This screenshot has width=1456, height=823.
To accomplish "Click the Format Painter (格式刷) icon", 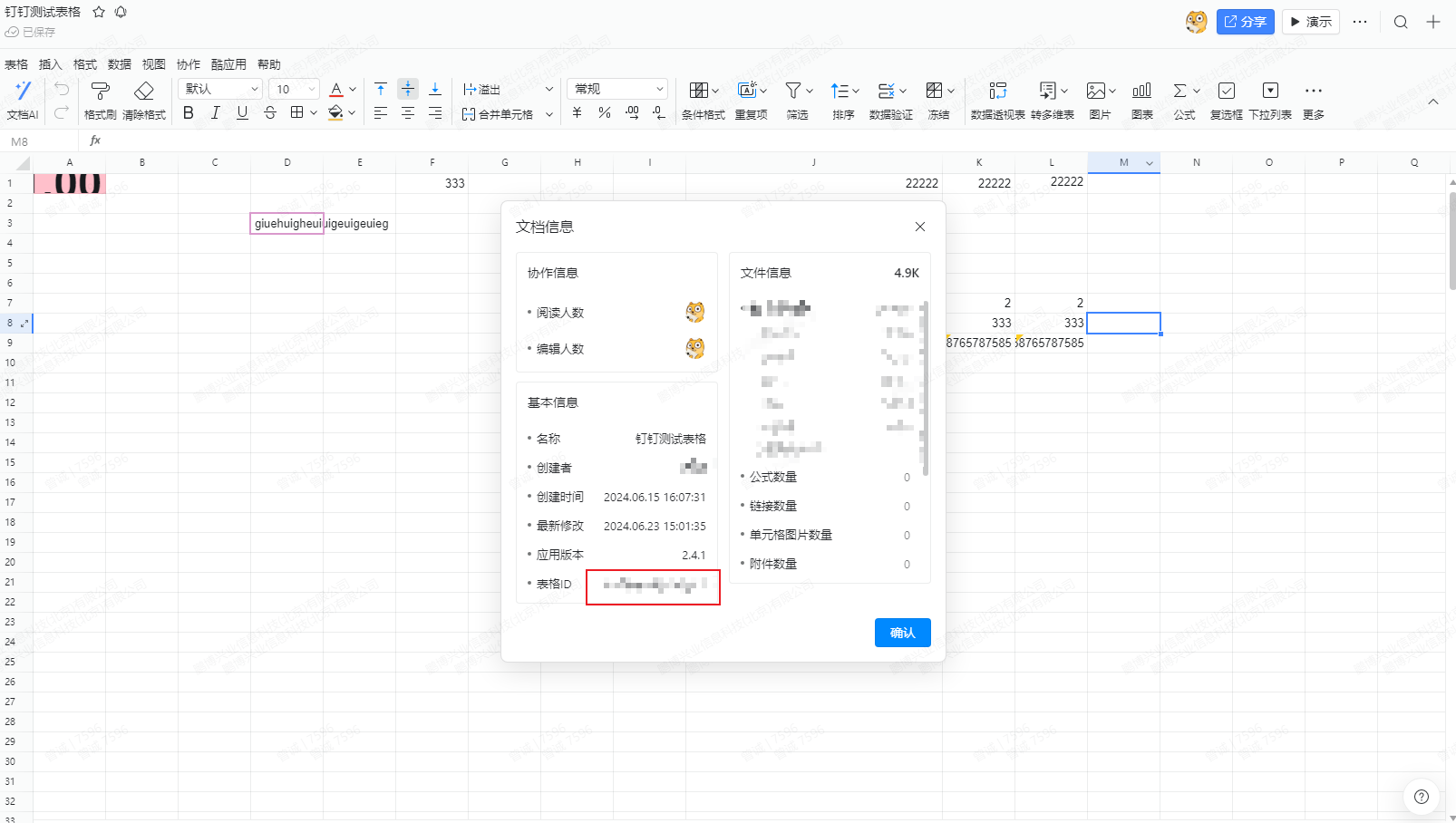I will pyautogui.click(x=100, y=91).
